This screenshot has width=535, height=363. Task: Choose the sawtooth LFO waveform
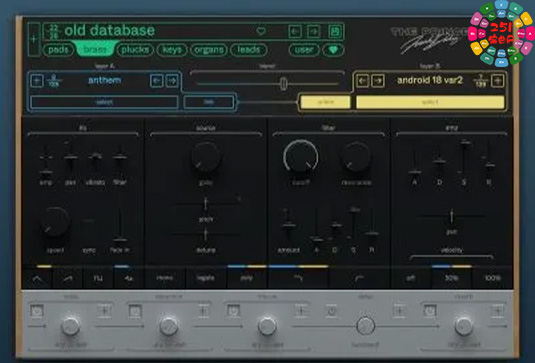point(68,279)
